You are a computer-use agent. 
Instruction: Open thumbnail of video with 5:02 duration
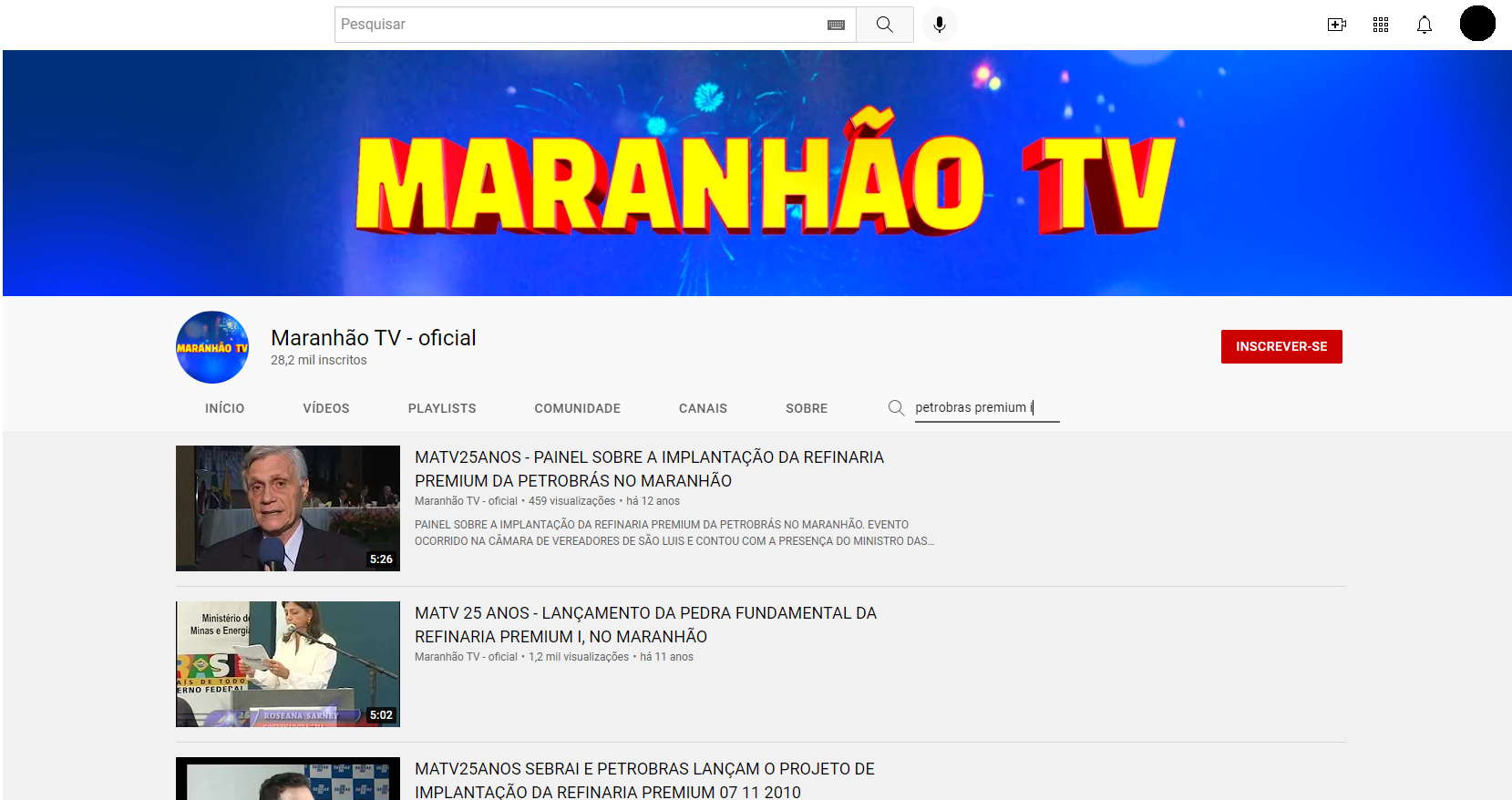point(288,664)
